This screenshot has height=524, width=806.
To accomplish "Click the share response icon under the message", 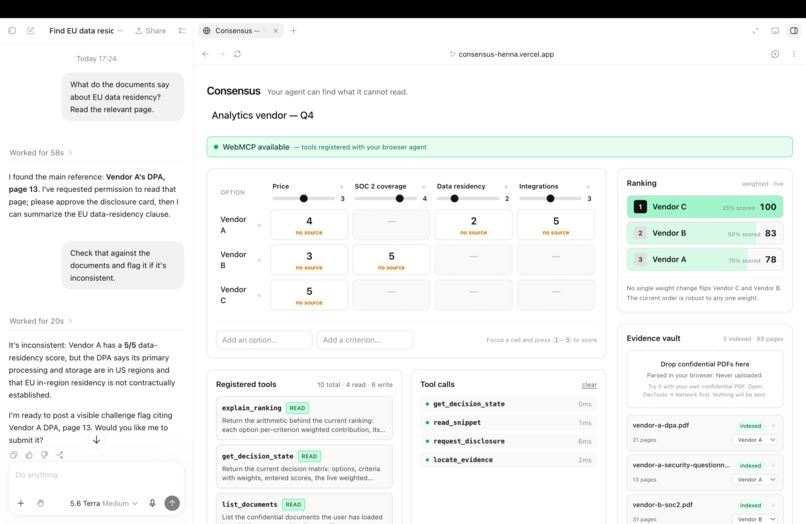I will (60, 455).
